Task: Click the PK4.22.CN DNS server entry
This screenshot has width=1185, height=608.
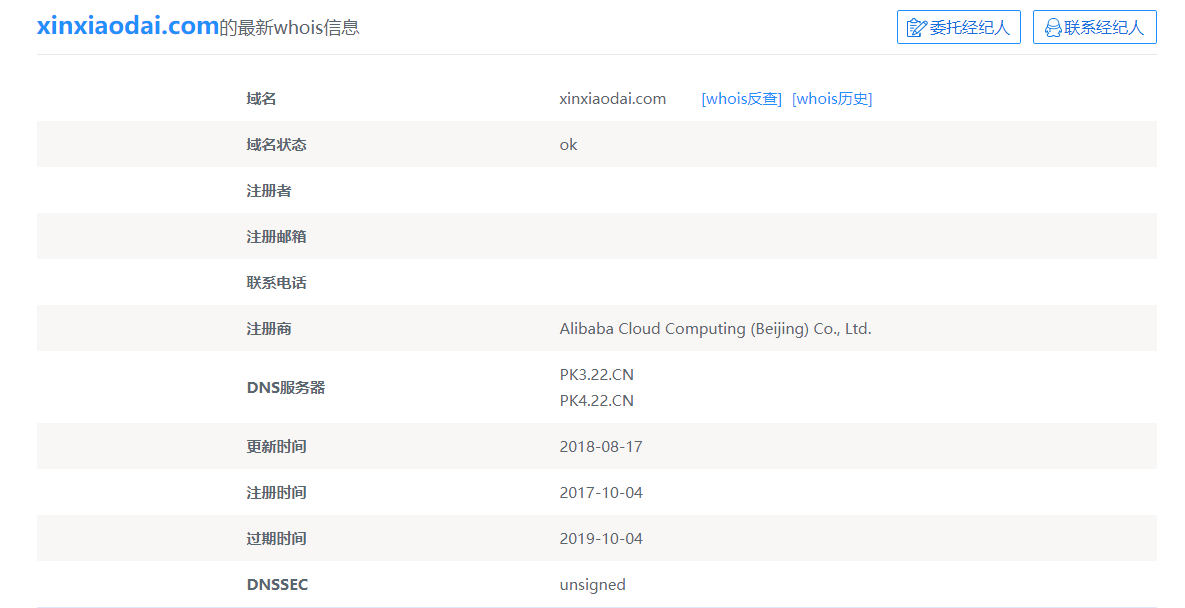Action: pyautogui.click(x=596, y=401)
